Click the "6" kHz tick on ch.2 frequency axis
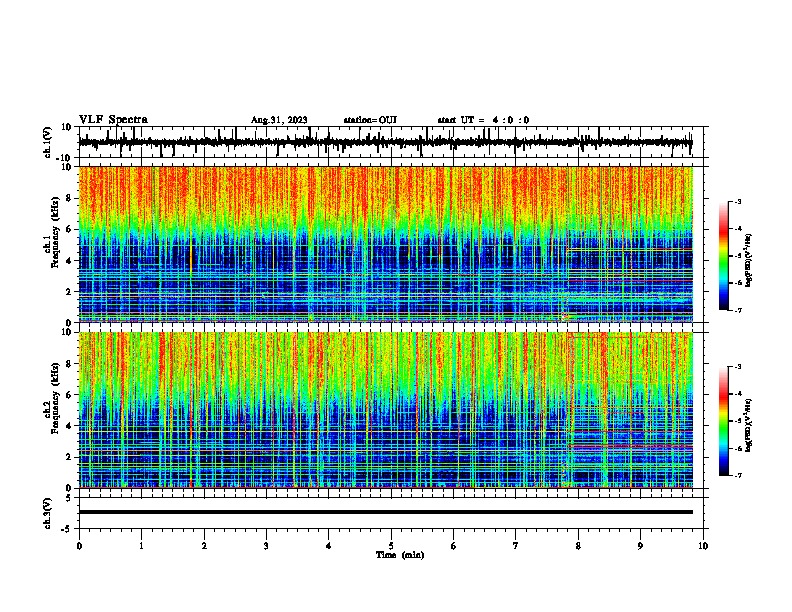The image size is (792, 612). [x=69, y=395]
